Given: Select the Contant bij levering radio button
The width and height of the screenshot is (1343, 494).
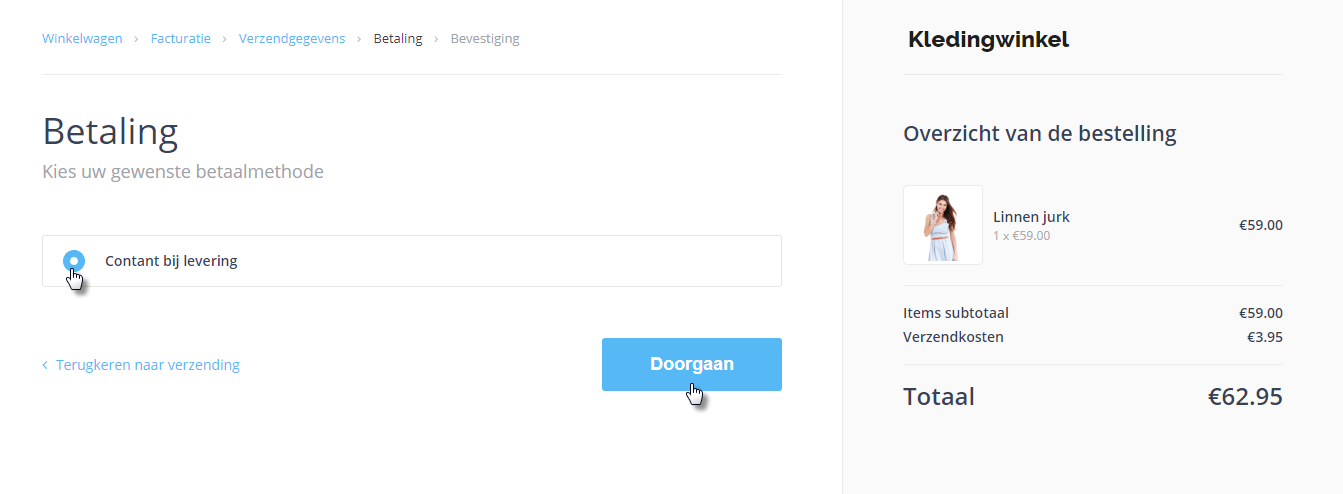Looking at the screenshot, I should pos(74,261).
